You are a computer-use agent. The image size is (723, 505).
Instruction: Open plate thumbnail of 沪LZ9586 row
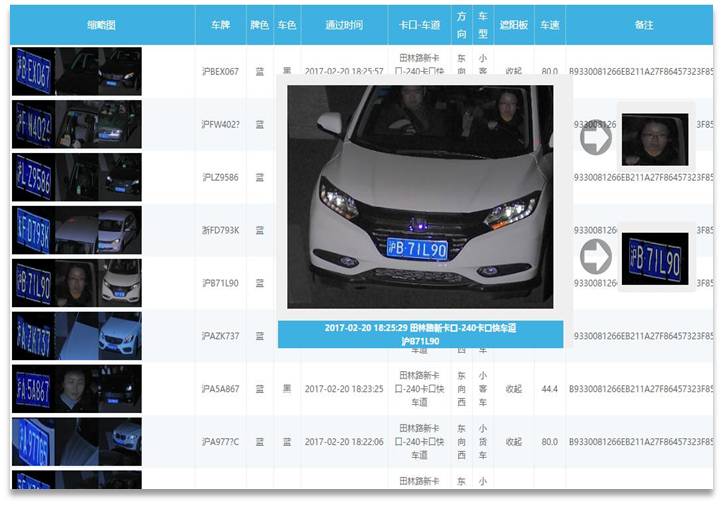coord(33,177)
